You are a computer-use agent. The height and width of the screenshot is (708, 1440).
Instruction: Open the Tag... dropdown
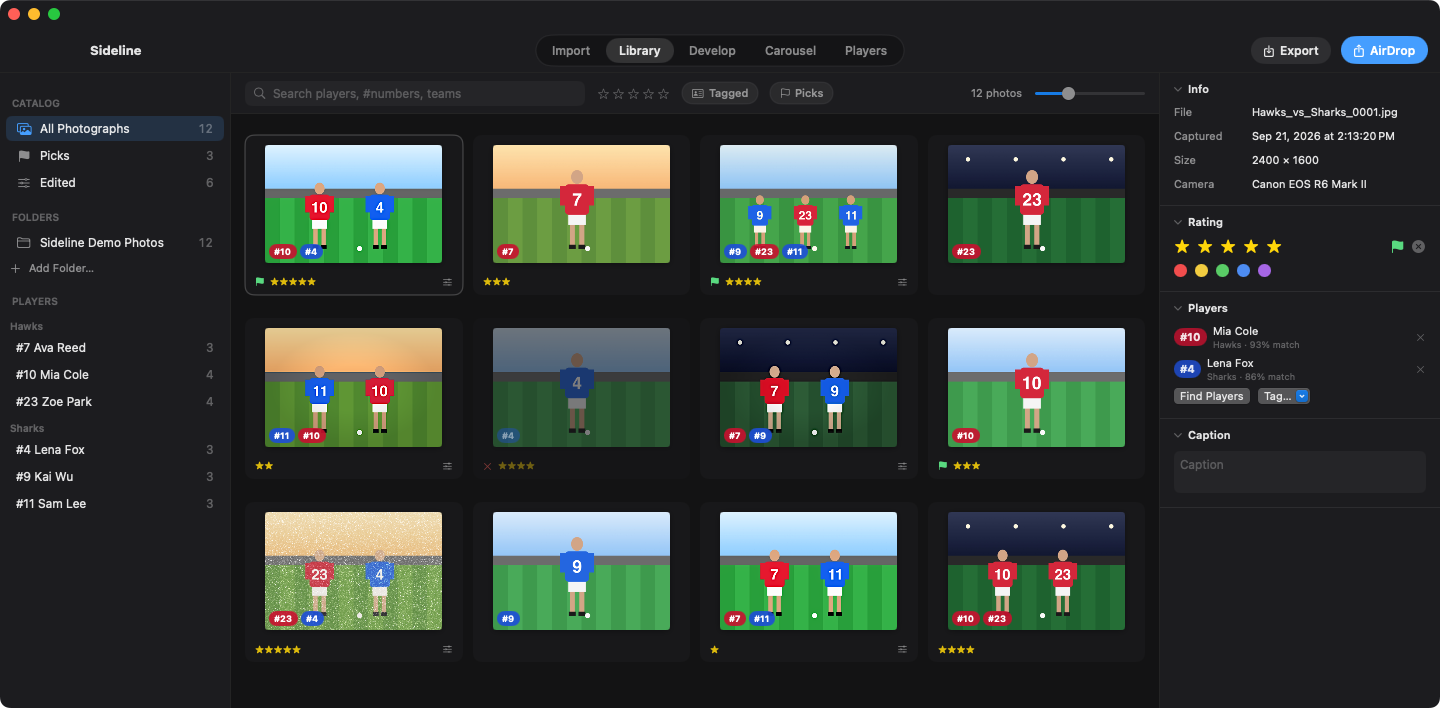(x=1284, y=396)
